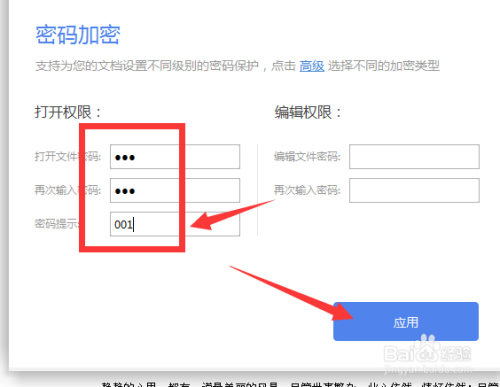500x387 pixels.
Task: Click the 打开权限 section heading
Action: (68, 112)
